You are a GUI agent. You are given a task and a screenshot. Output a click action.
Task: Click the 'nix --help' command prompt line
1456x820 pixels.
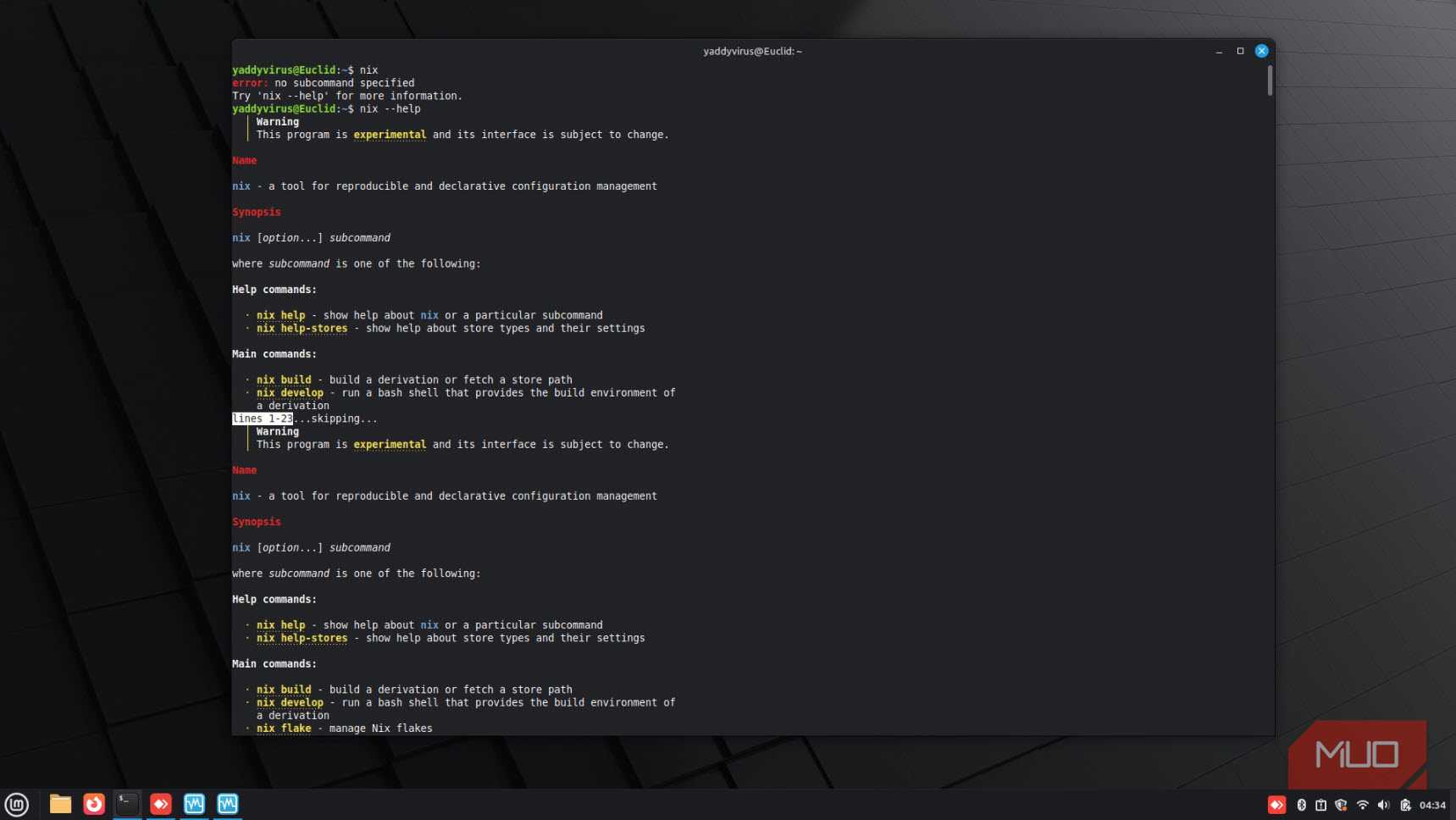pyautogui.click(x=326, y=108)
